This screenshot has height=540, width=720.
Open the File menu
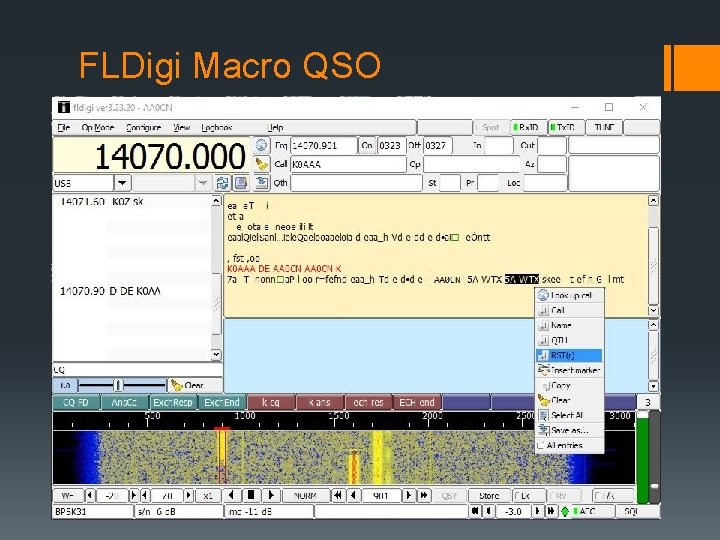(x=63, y=127)
